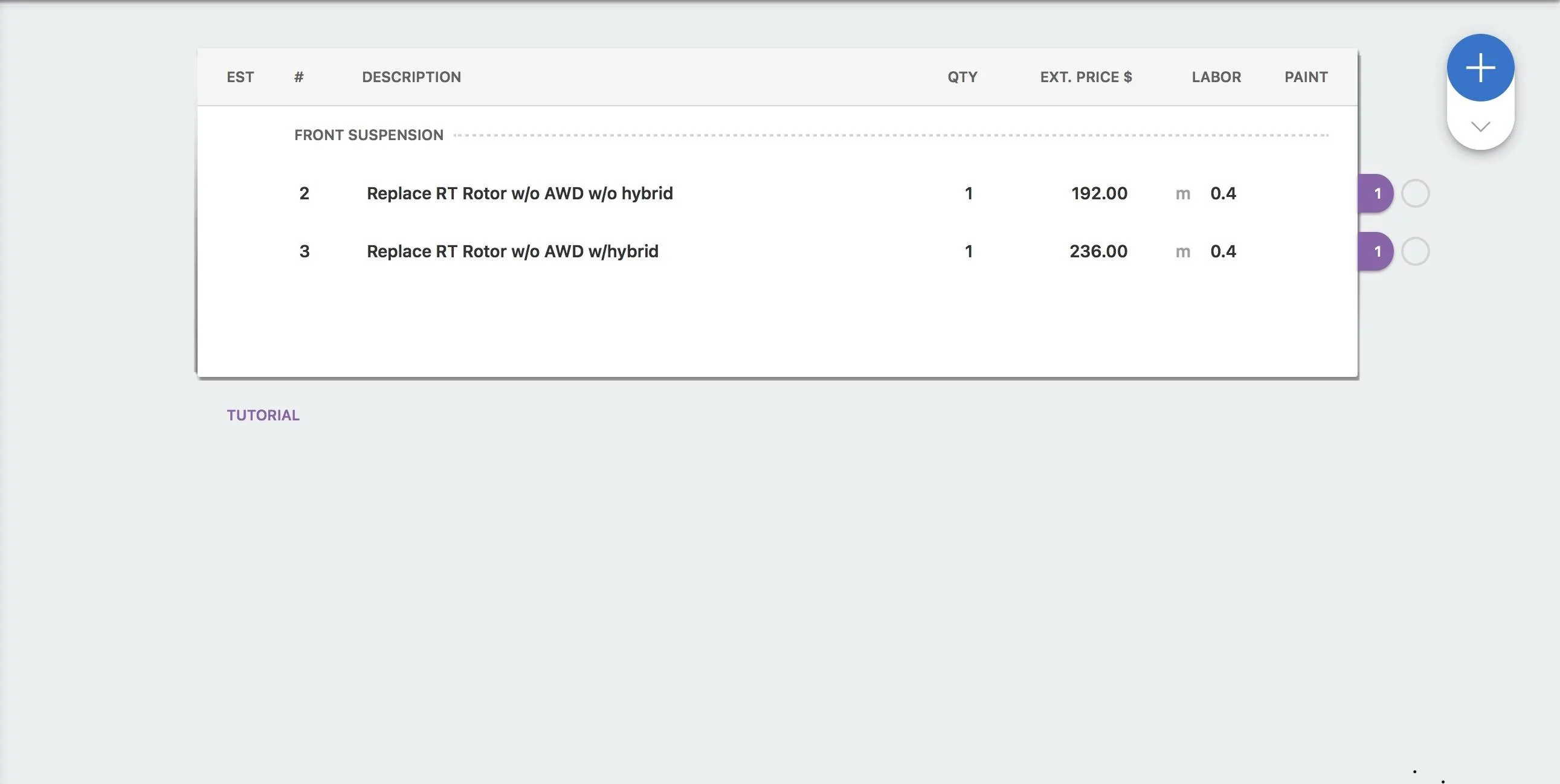Select Replace RT Rotor w/o hybrid description

pyautogui.click(x=520, y=193)
